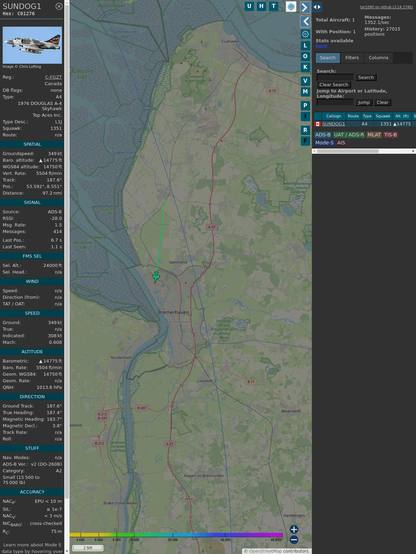
Task: Zoom in the map with plus button
Action: (294, 529)
